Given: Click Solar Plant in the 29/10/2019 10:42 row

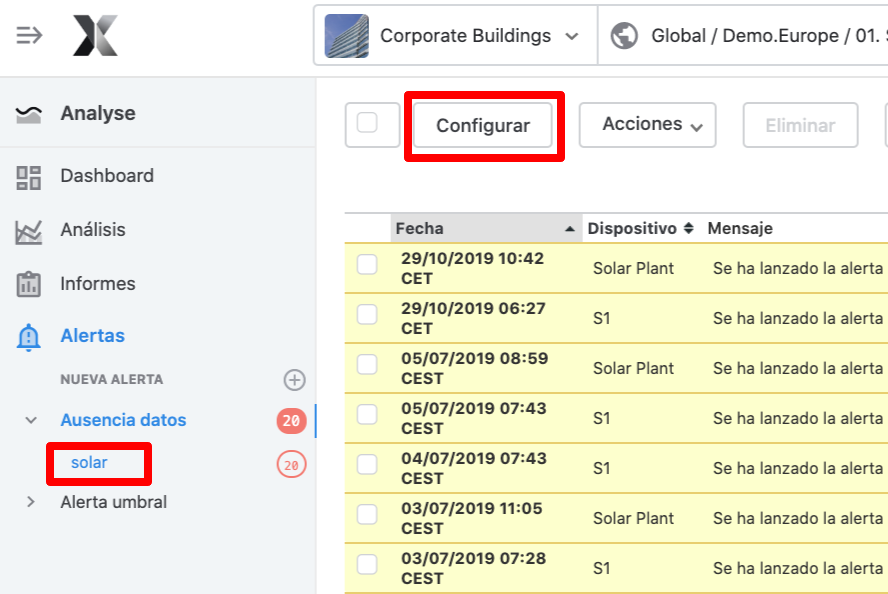Looking at the screenshot, I should coord(633,268).
